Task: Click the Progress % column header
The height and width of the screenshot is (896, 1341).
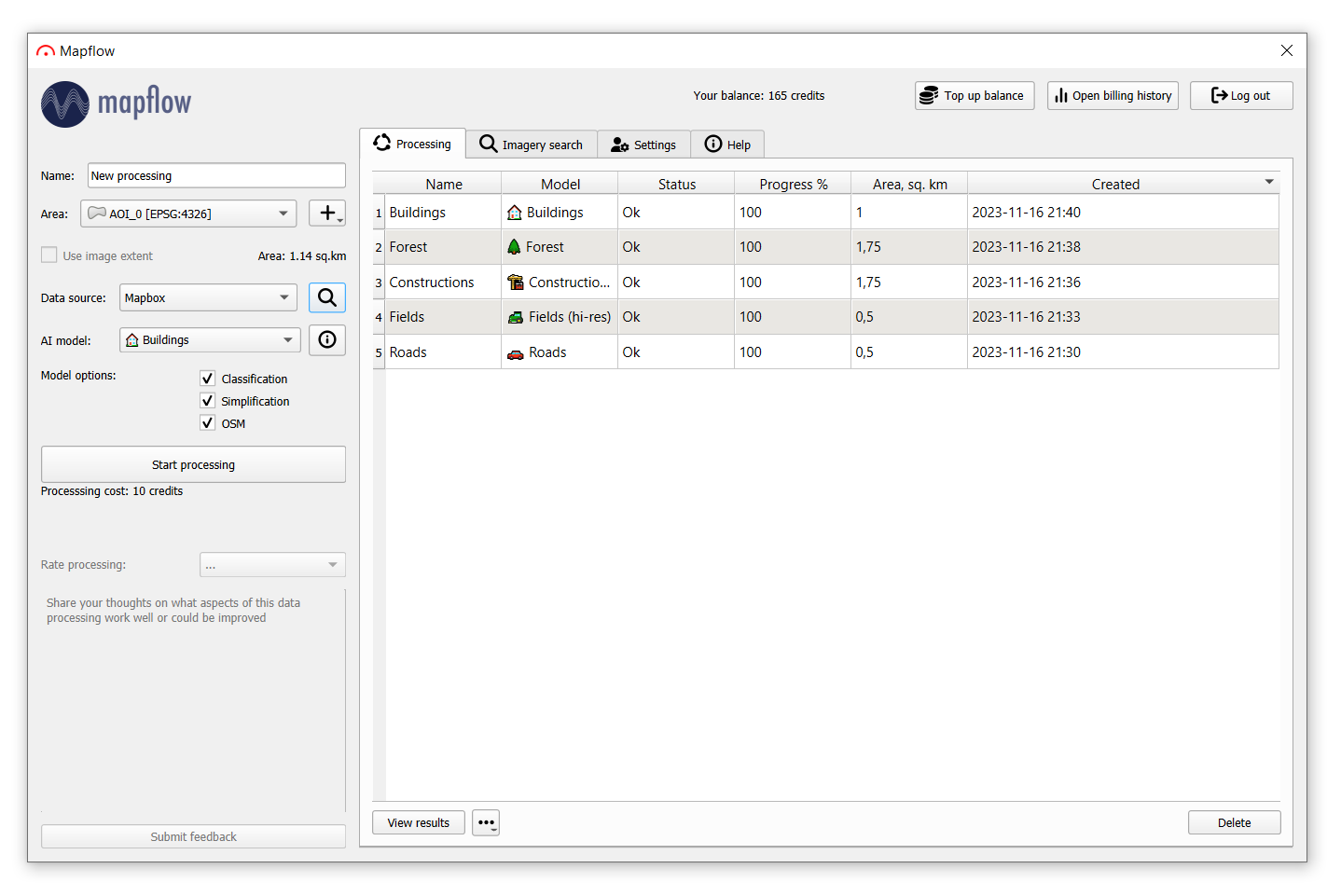Action: (794, 184)
